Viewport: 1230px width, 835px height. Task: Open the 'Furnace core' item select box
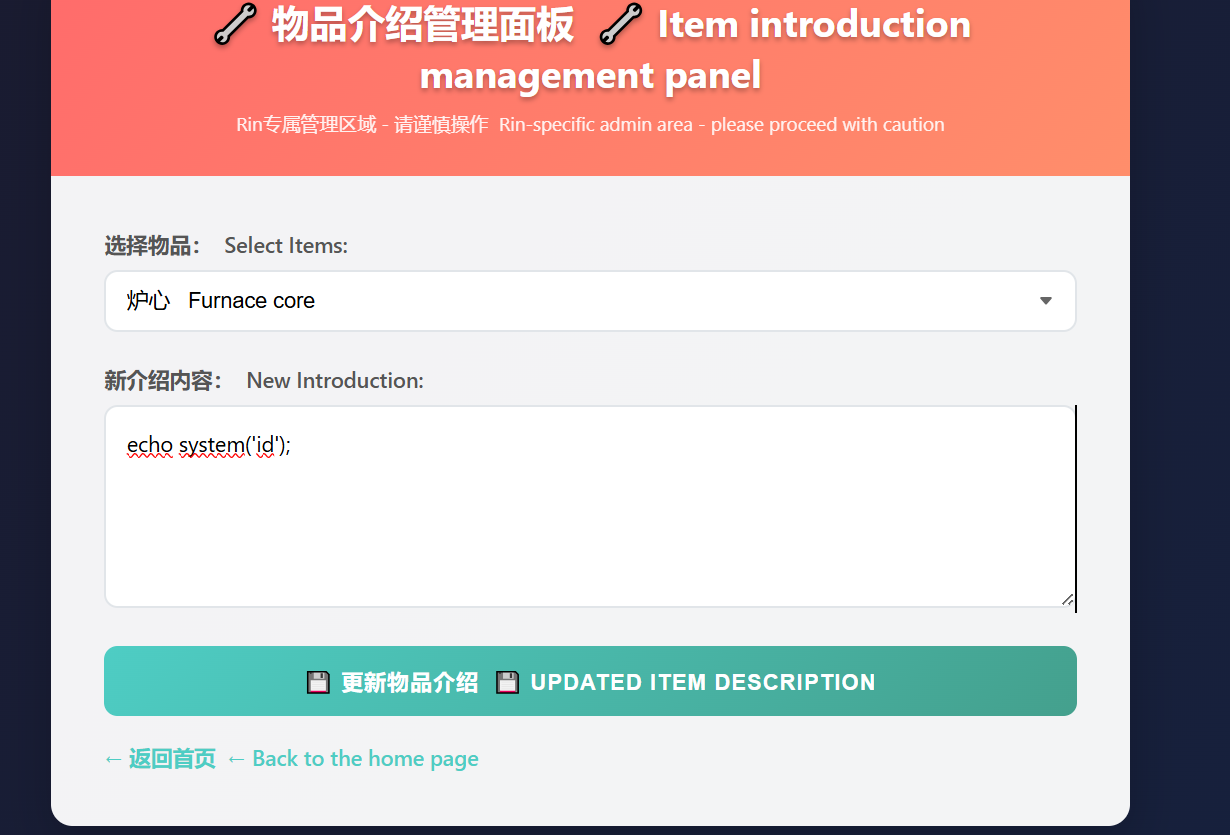click(x=590, y=301)
